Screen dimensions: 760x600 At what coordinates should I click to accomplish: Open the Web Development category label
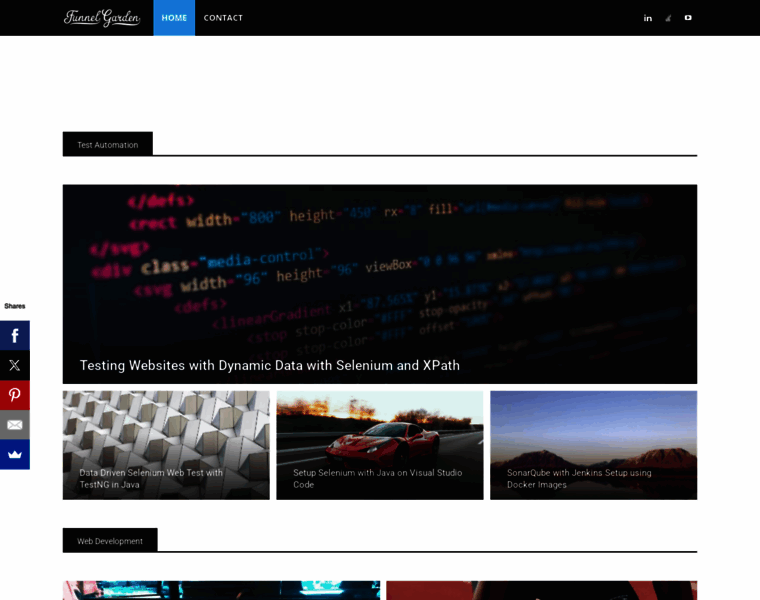[110, 541]
